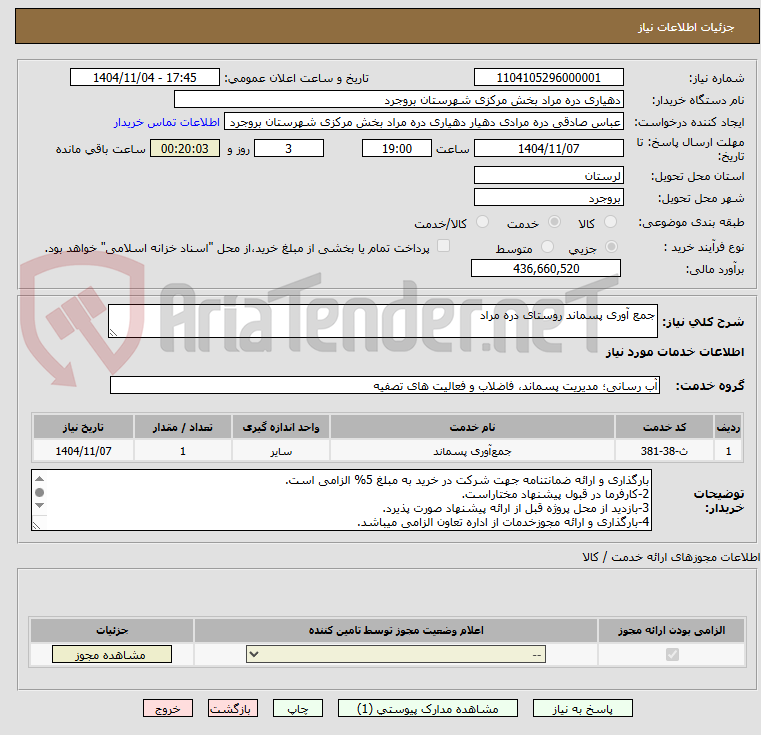Select the کالا radio button
The image size is (761, 735).
(x=610, y=222)
